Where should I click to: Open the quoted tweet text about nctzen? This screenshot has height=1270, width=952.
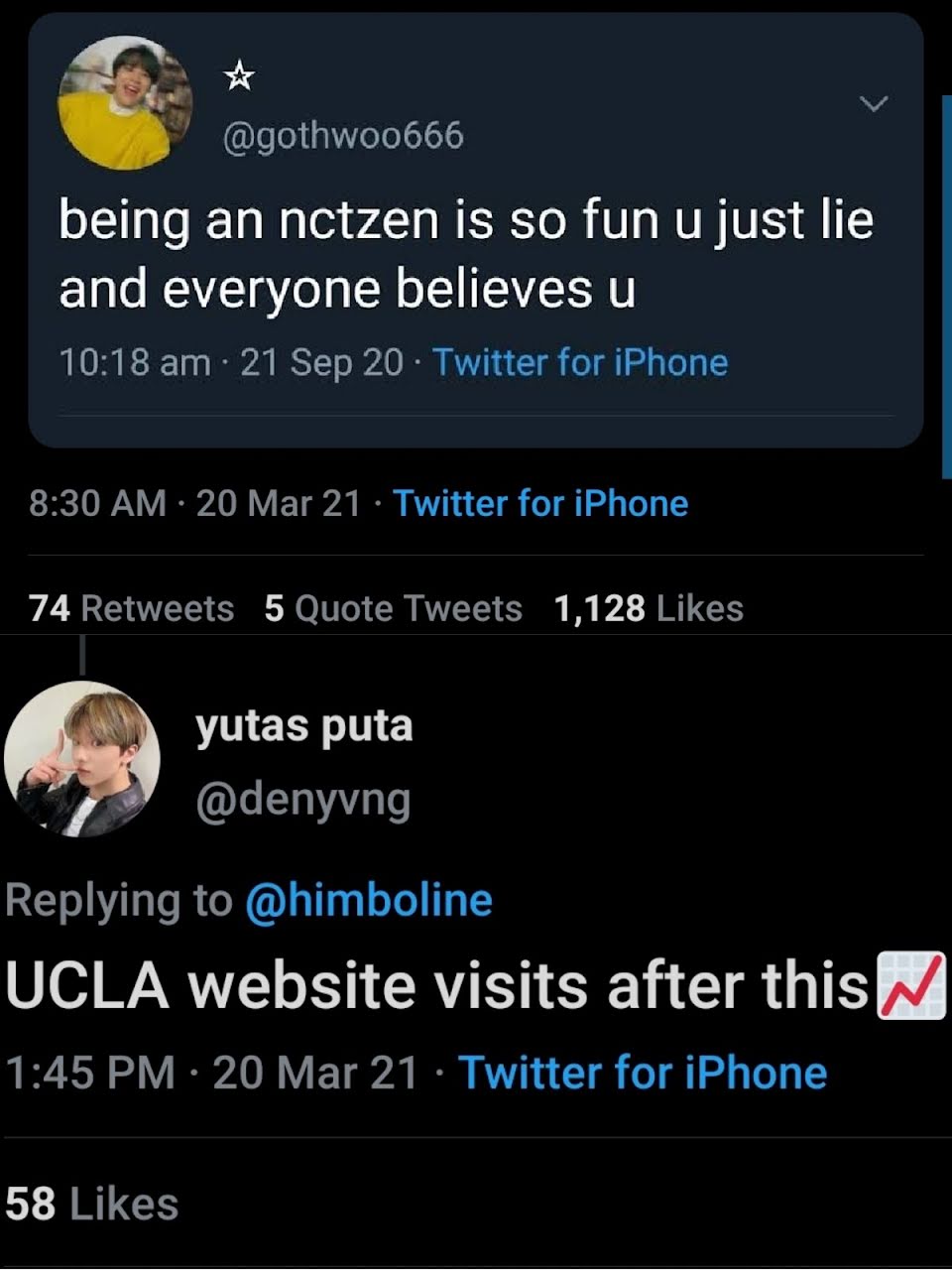pos(466,254)
